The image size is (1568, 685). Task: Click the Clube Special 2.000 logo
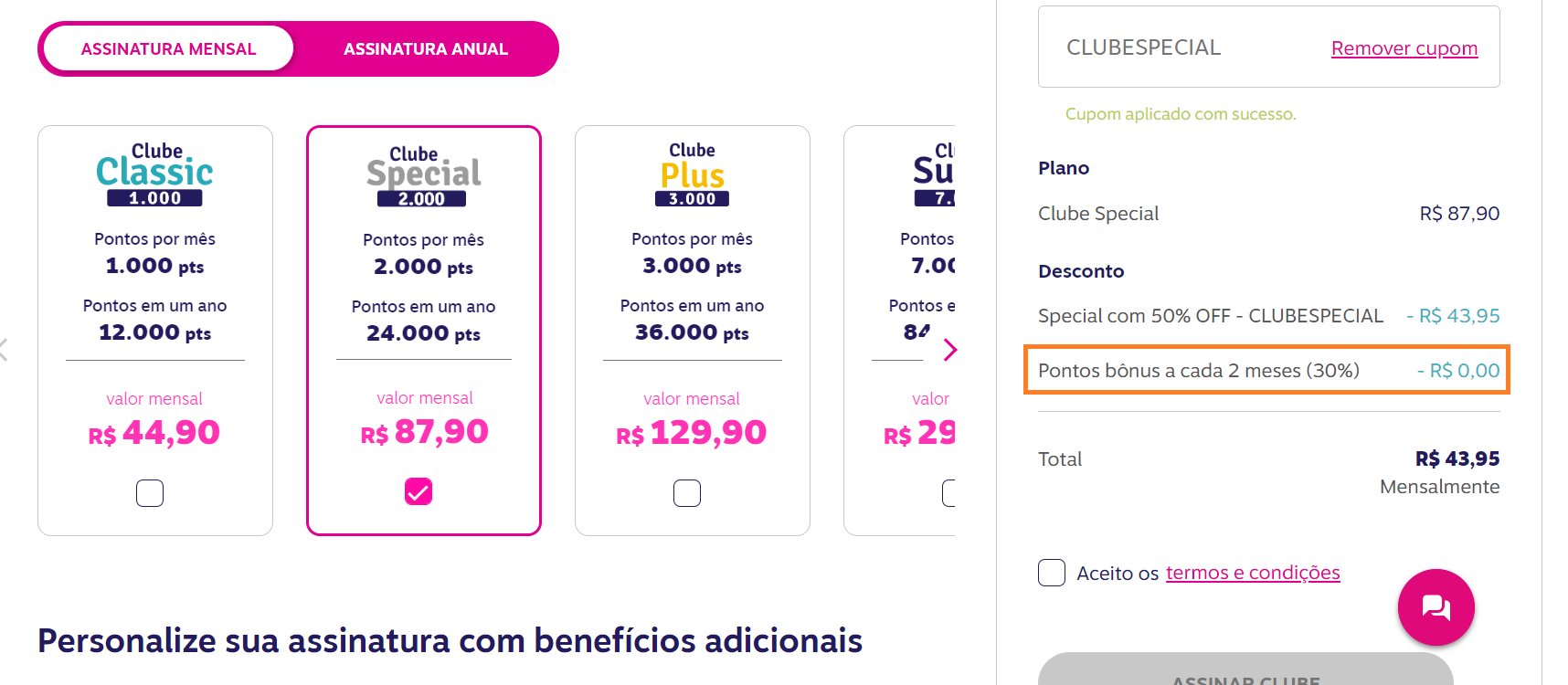[423, 175]
